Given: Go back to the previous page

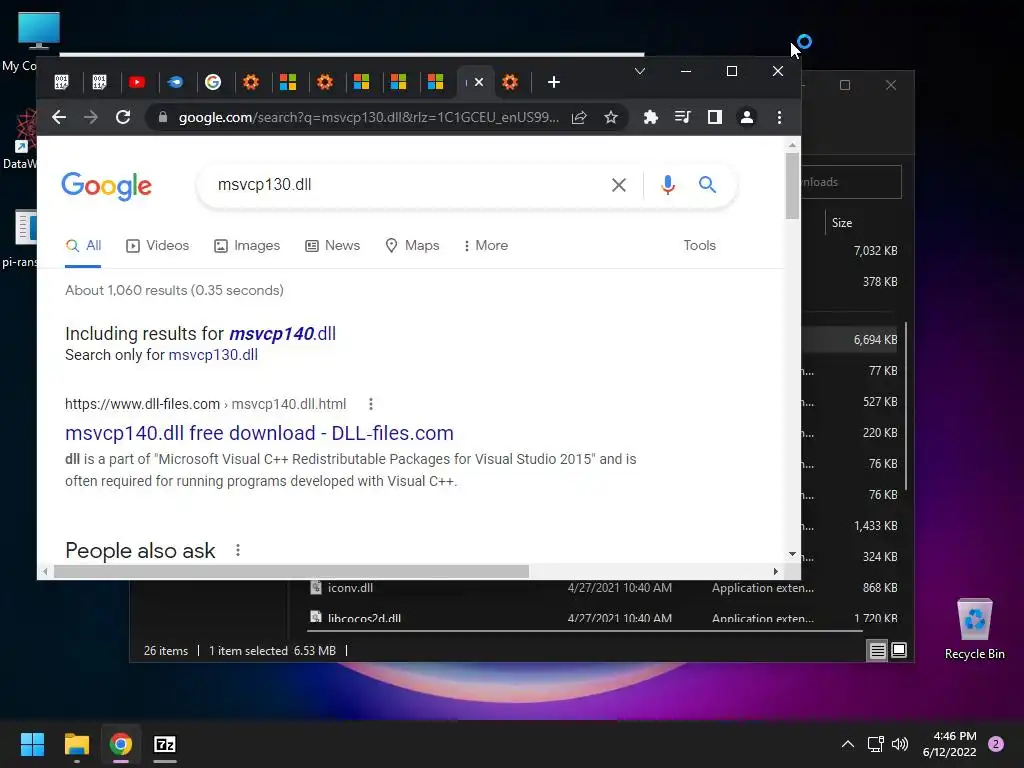Looking at the screenshot, I should click(x=59, y=118).
